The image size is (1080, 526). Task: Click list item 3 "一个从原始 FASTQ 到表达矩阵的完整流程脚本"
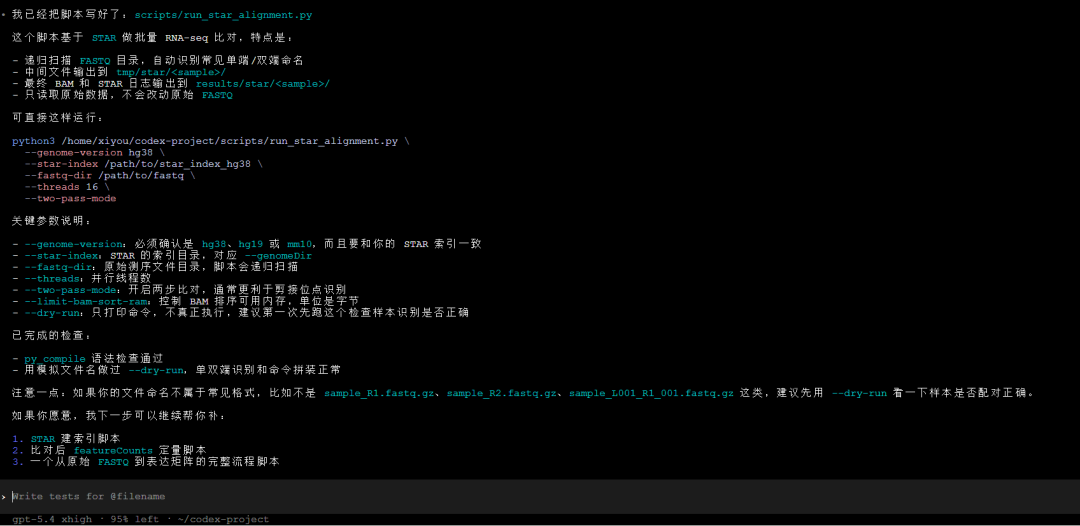(x=146, y=462)
